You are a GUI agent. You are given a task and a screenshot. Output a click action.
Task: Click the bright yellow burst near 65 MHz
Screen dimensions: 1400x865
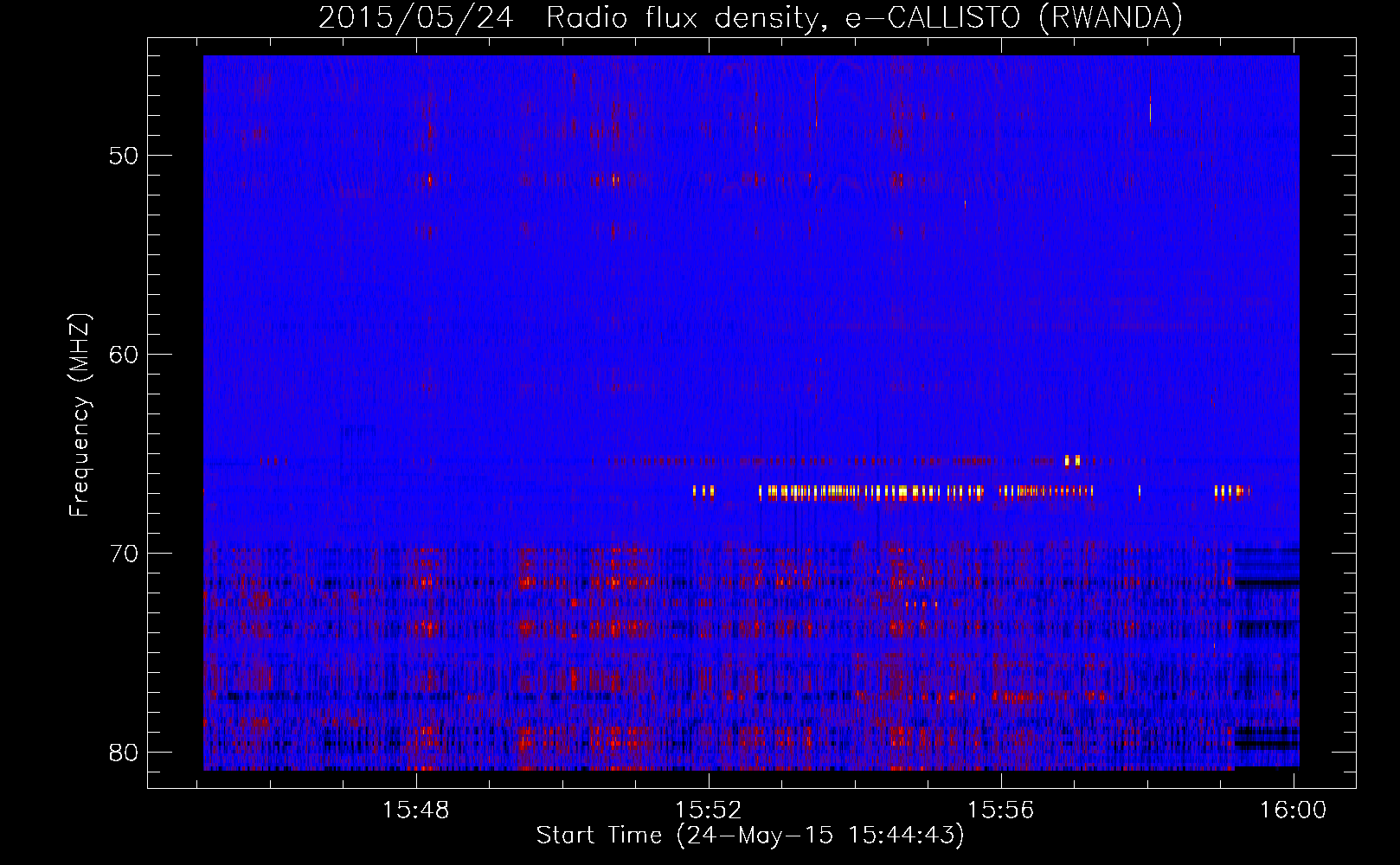1072,460
